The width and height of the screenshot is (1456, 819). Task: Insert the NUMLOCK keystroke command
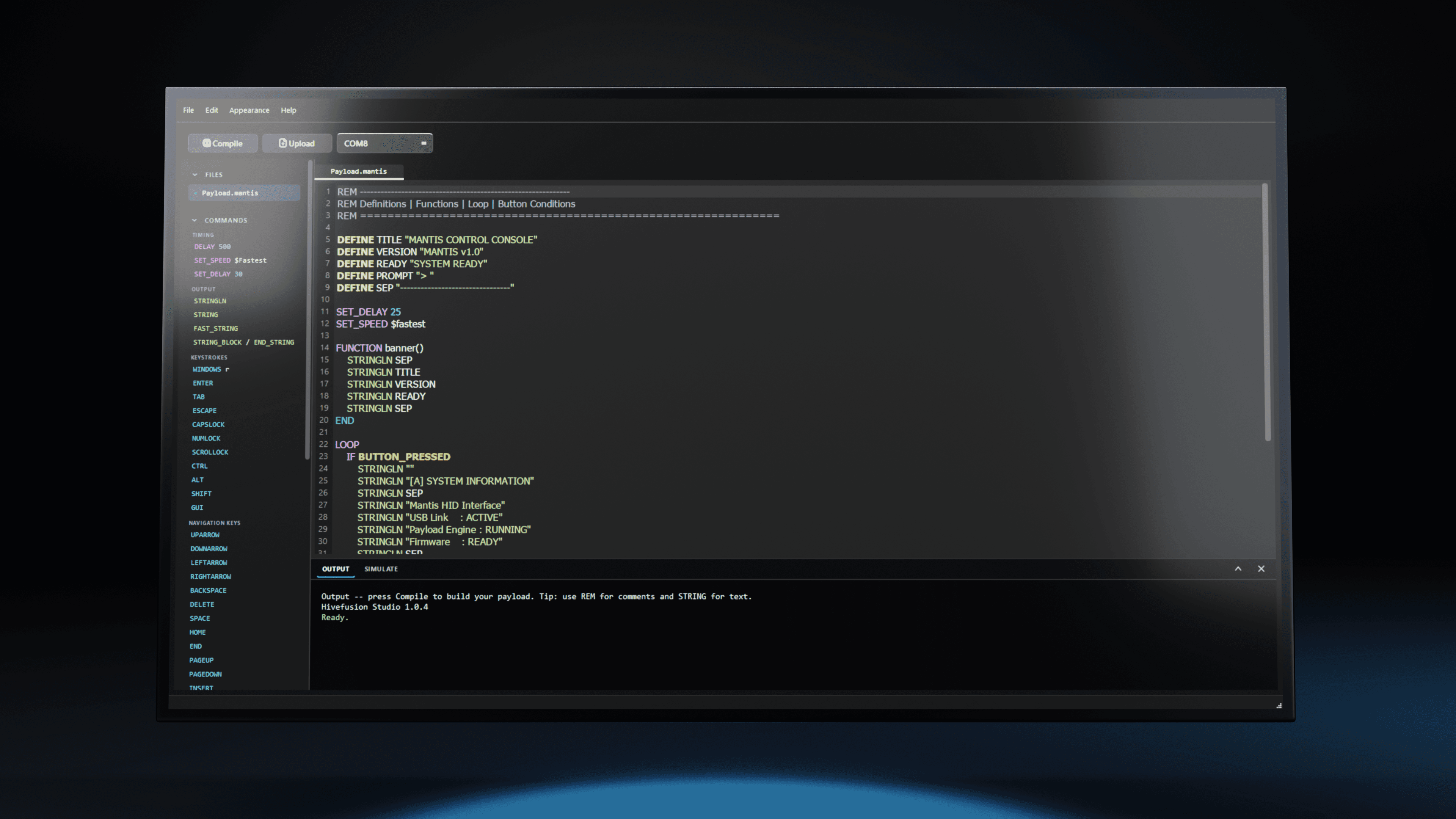[206, 439]
